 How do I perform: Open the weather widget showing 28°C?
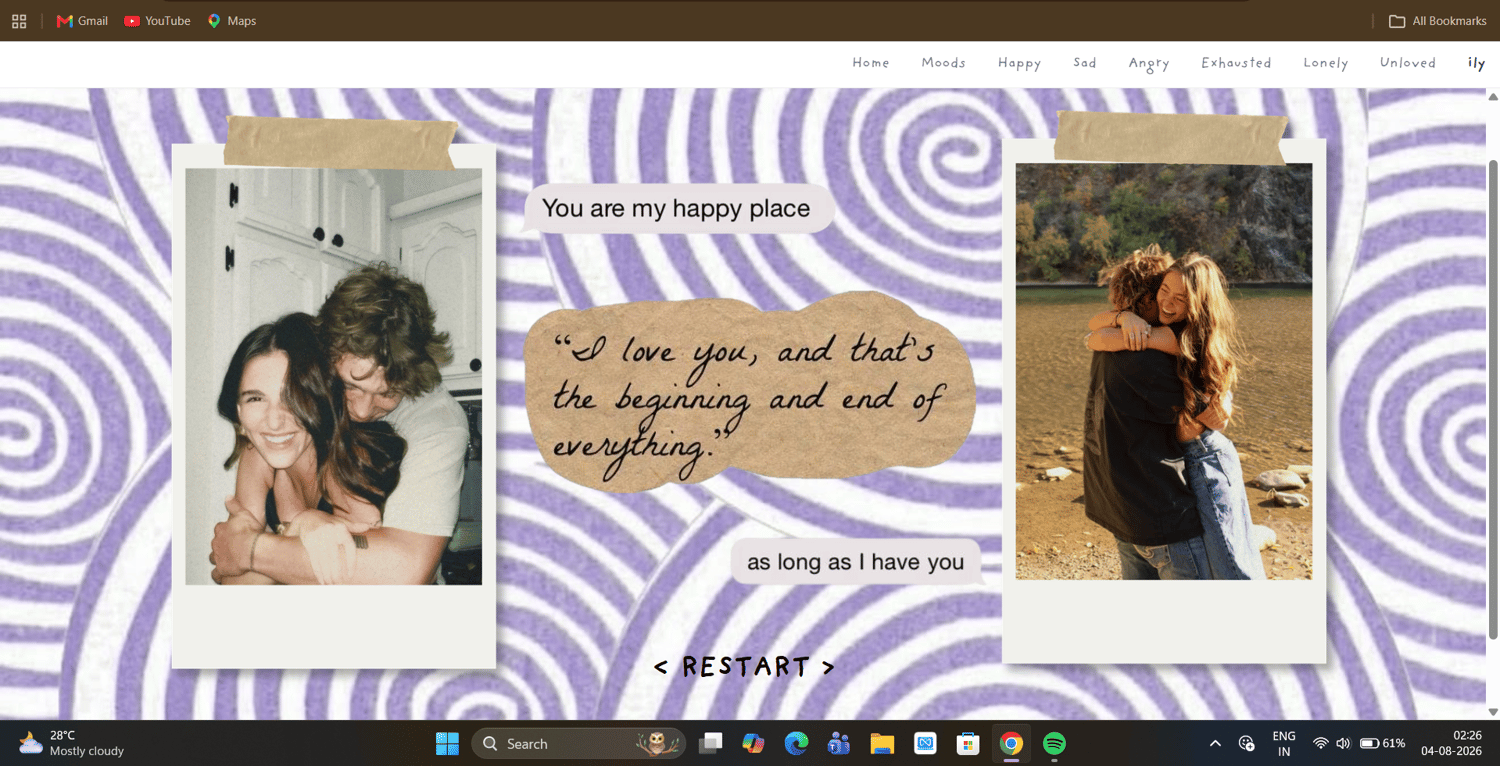coord(72,743)
